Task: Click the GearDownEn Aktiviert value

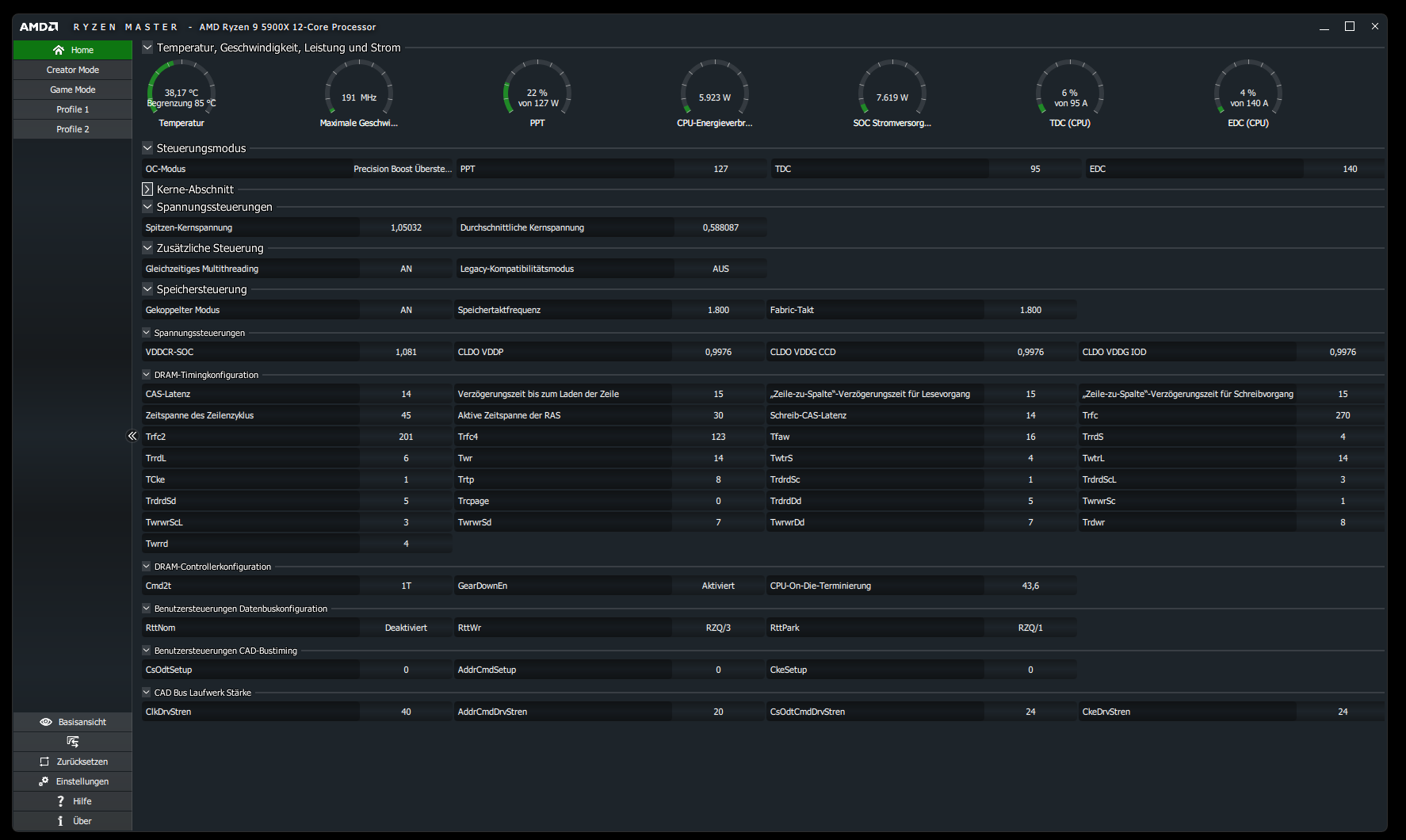Action: coord(718,586)
